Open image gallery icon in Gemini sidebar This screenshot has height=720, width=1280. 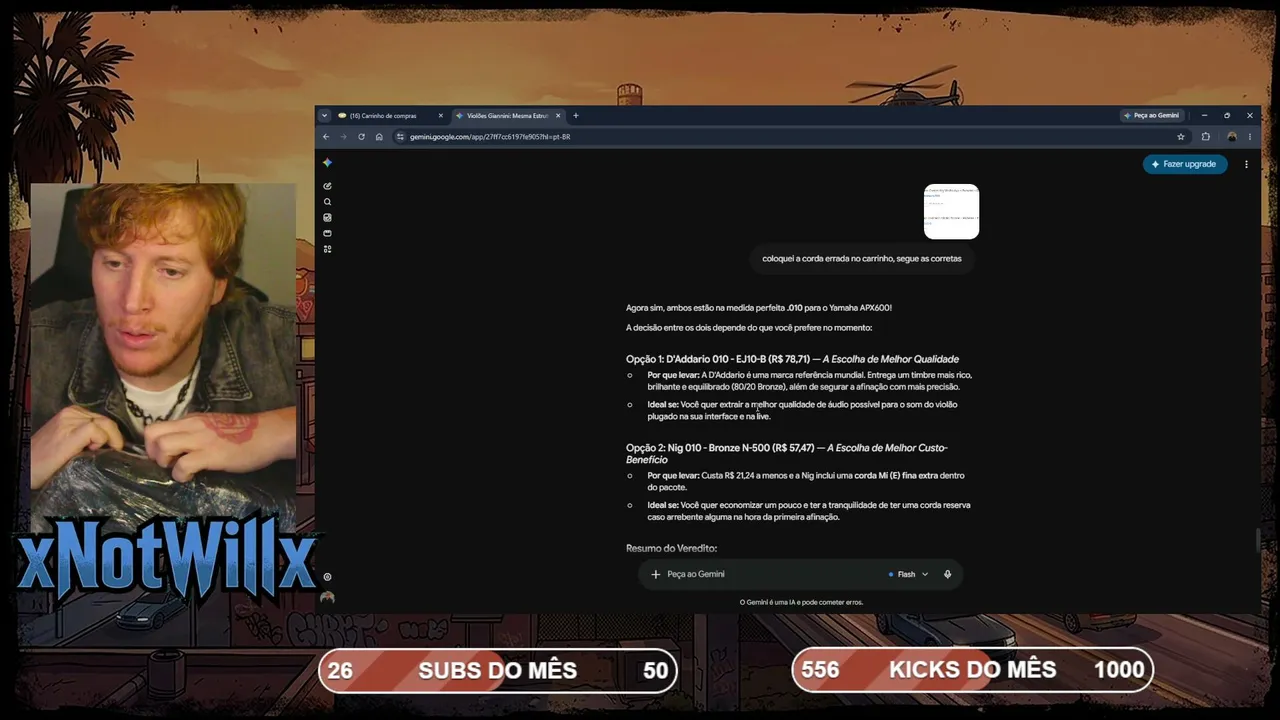327,217
